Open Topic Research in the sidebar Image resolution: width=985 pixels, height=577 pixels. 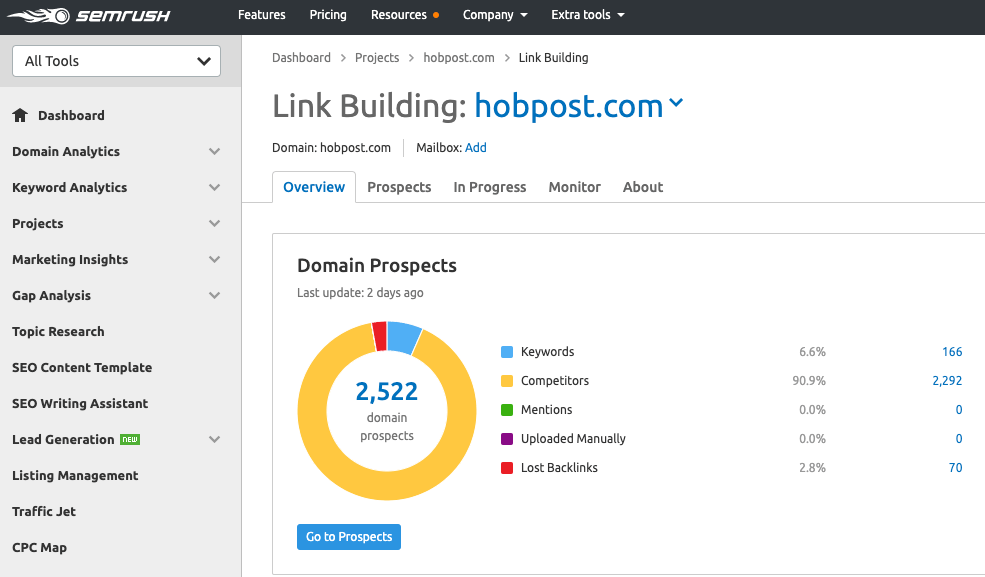[58, 332]
